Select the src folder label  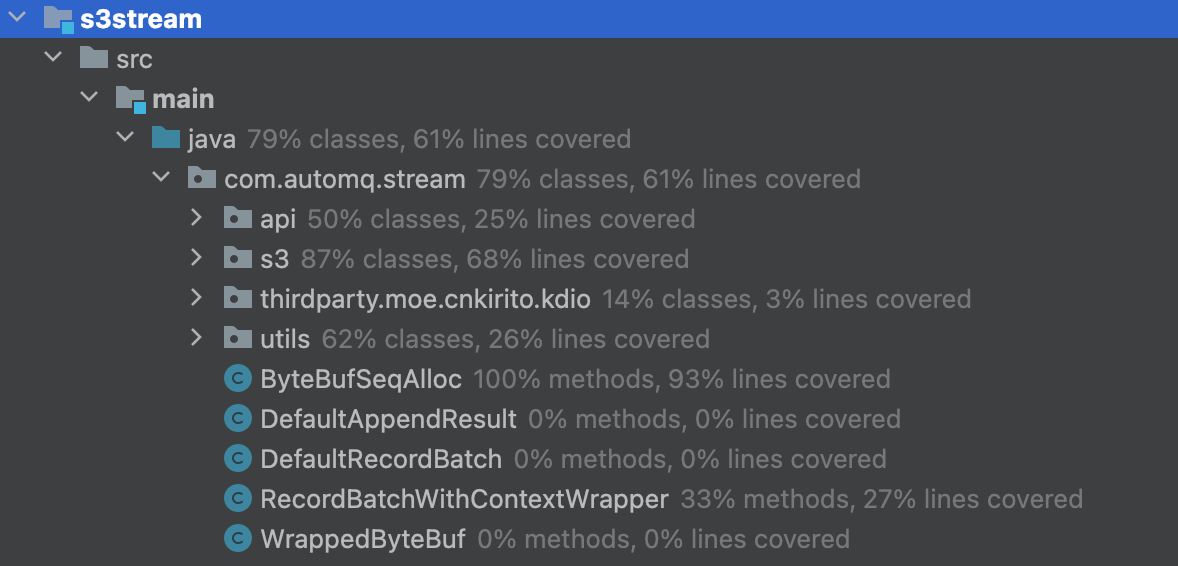point(134,59)
